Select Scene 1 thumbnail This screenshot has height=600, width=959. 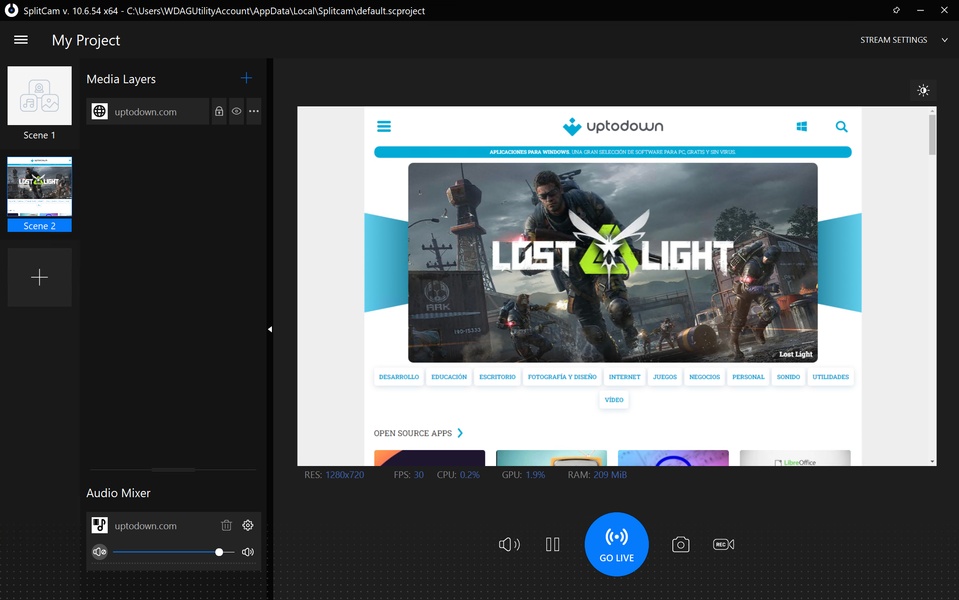pos(40,97)
